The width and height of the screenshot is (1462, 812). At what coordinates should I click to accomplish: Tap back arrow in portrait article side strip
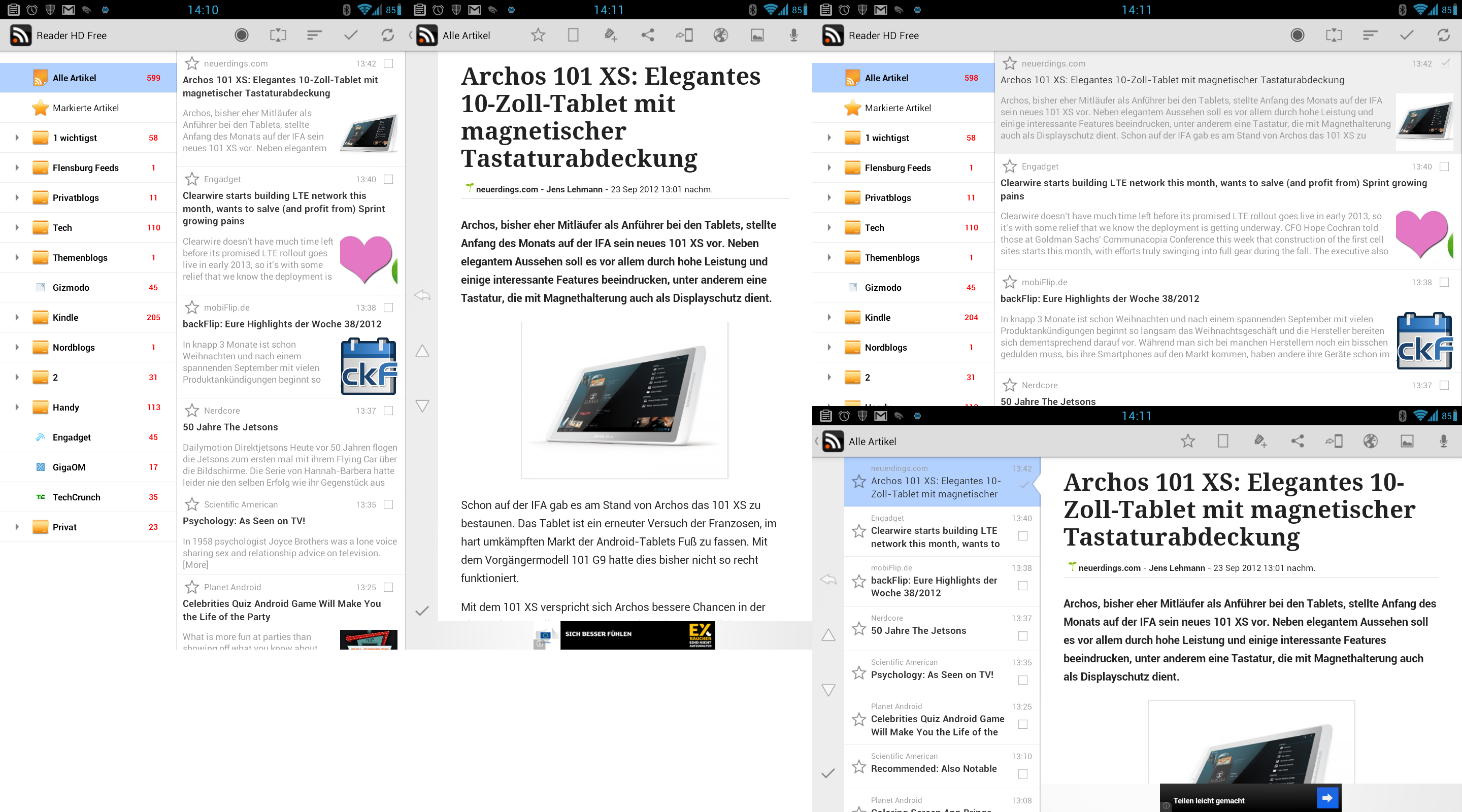(x=422, y=295)
